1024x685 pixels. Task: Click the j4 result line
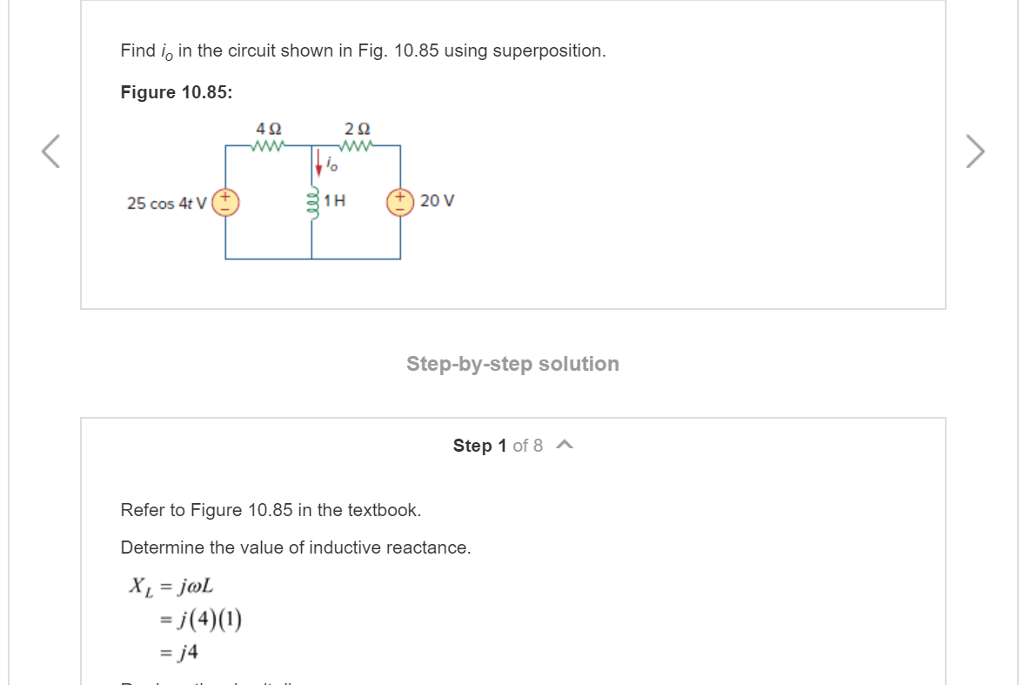click(x=178, y=652)
